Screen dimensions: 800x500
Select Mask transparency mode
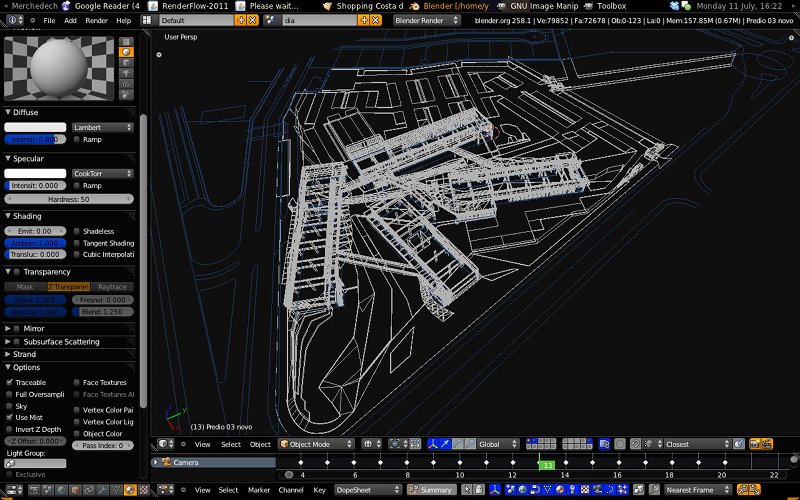click(26, 287)
